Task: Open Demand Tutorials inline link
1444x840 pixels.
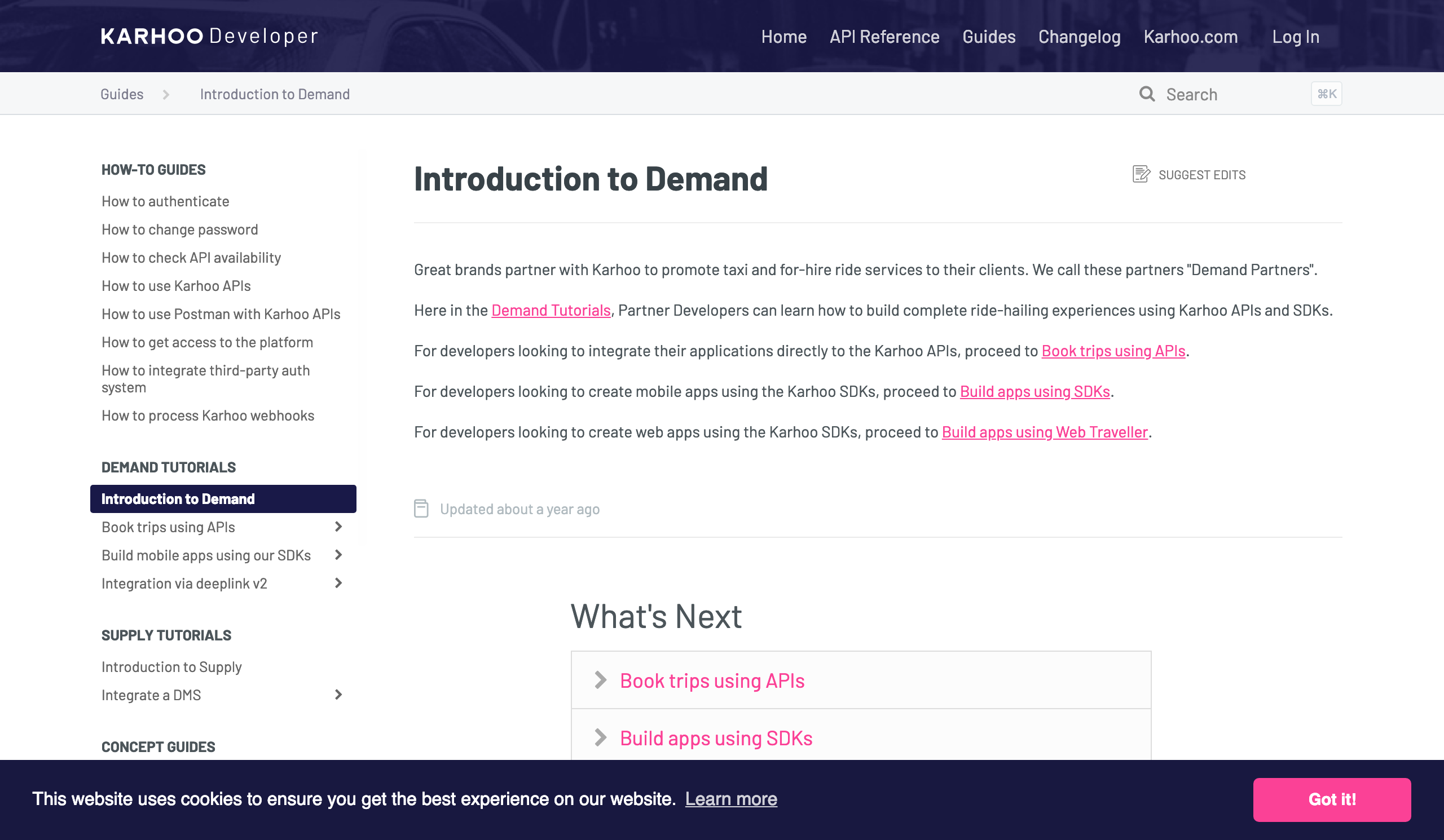Action: [551, 310]
